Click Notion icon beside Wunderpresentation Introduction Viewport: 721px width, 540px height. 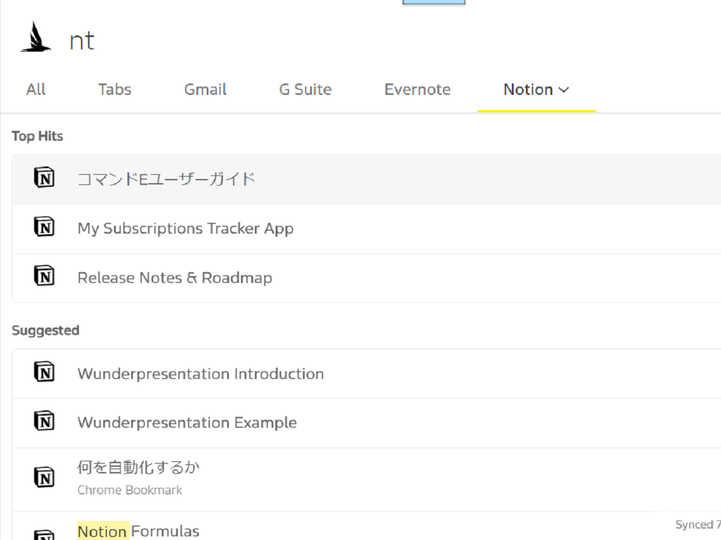click(x=44, y=372)
